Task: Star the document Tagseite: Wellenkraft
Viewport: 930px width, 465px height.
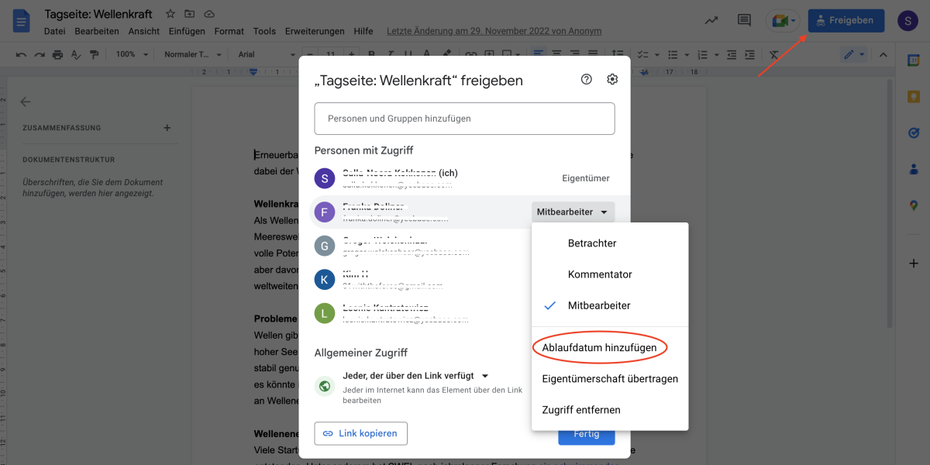Action: (x=170, y=15)
